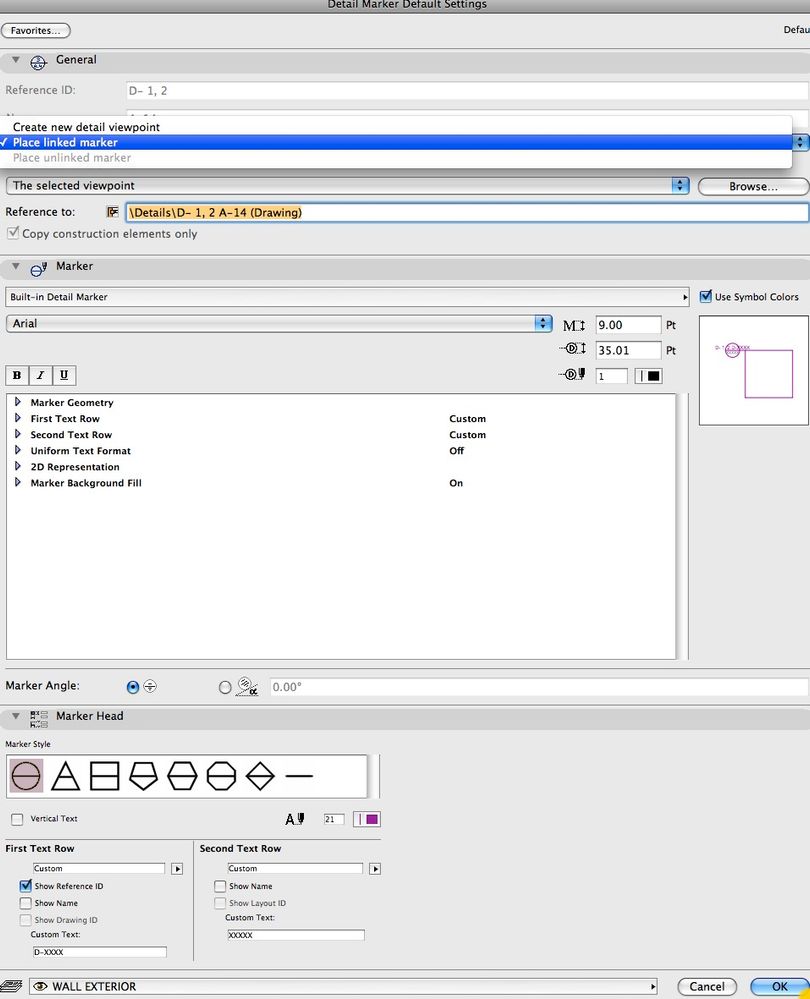
Task: Expand First Text Row parameters
Action: (18, 418)
